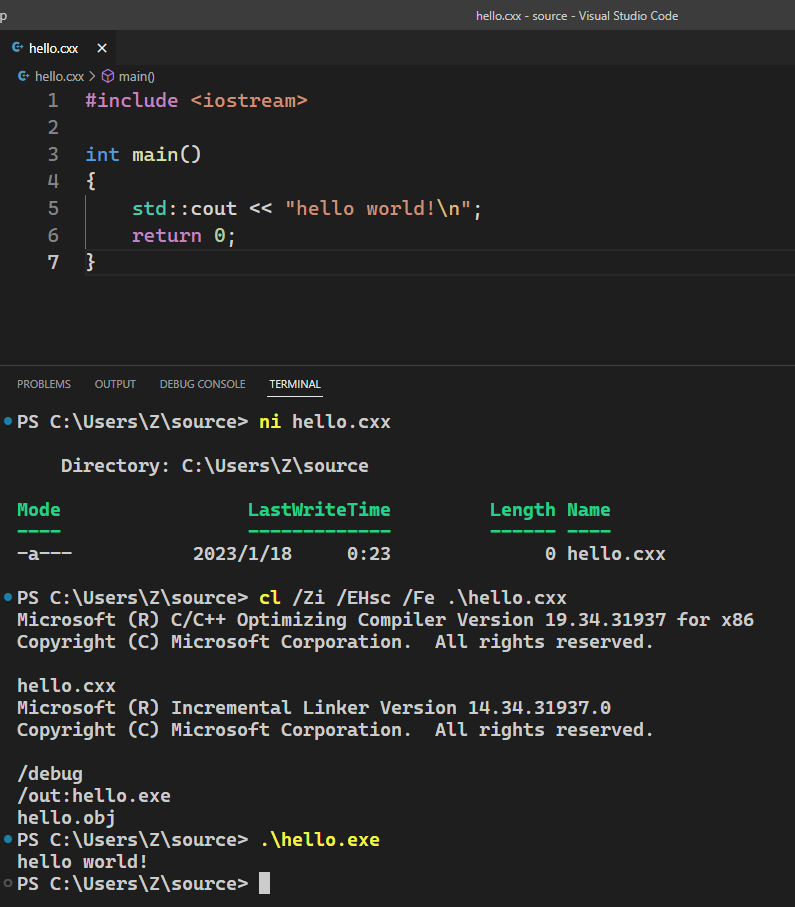795x907 pixels.
Task: Click the C++ file icon on hello.cxx tab
Action: 17,48
